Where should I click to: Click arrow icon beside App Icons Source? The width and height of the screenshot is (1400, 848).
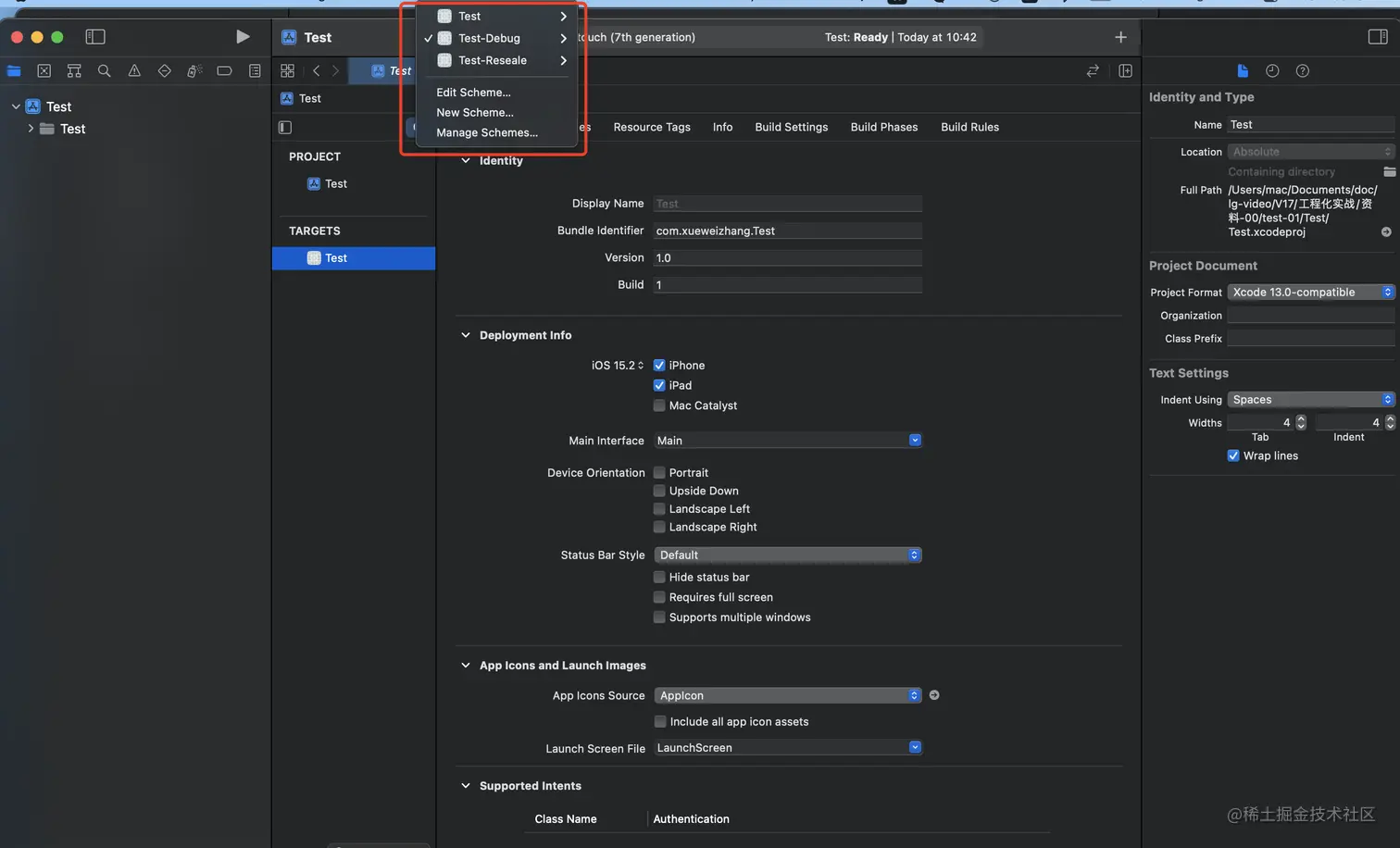[x=934, y=695]
